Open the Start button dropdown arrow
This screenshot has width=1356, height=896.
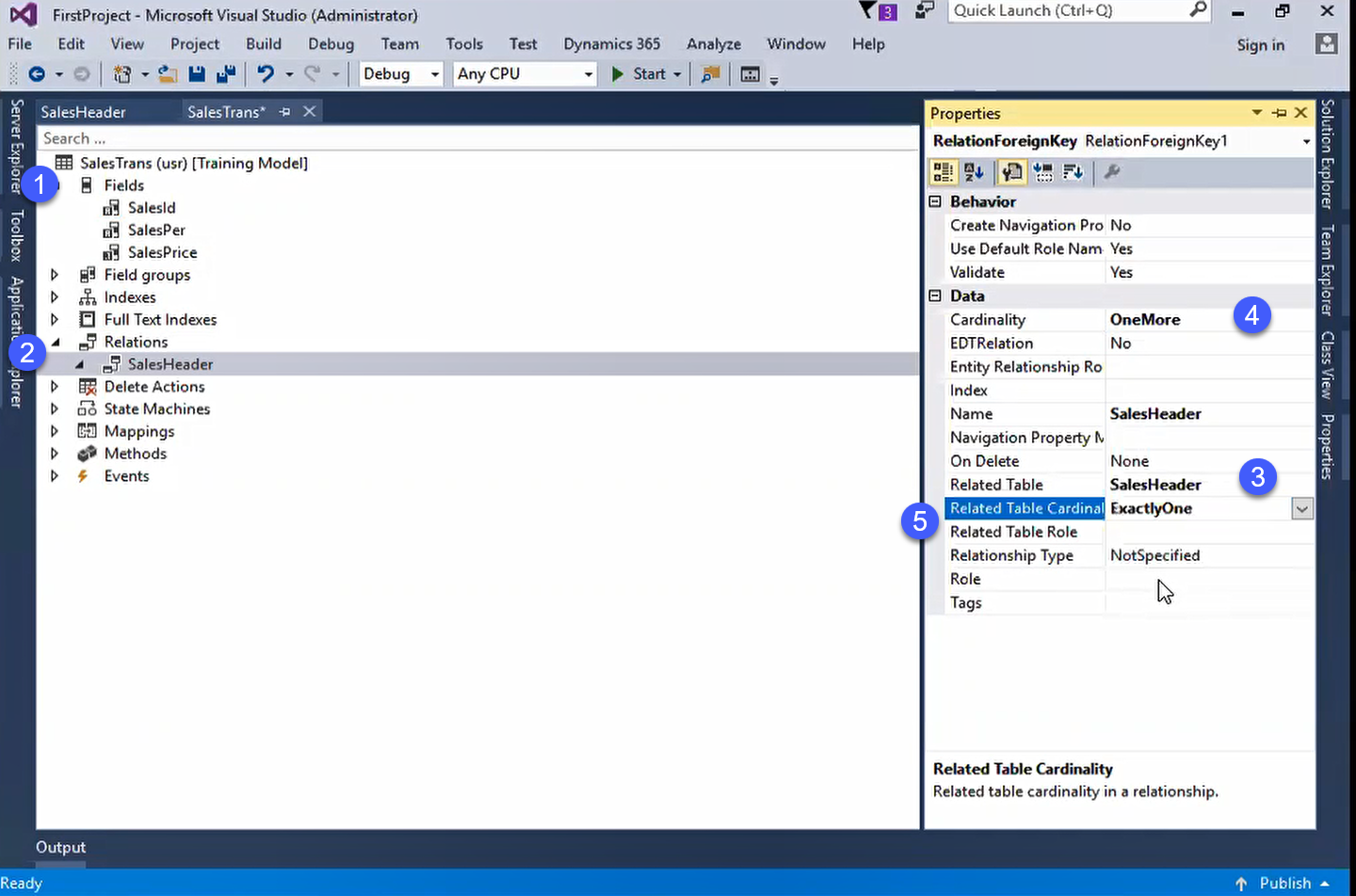(677, 73)
